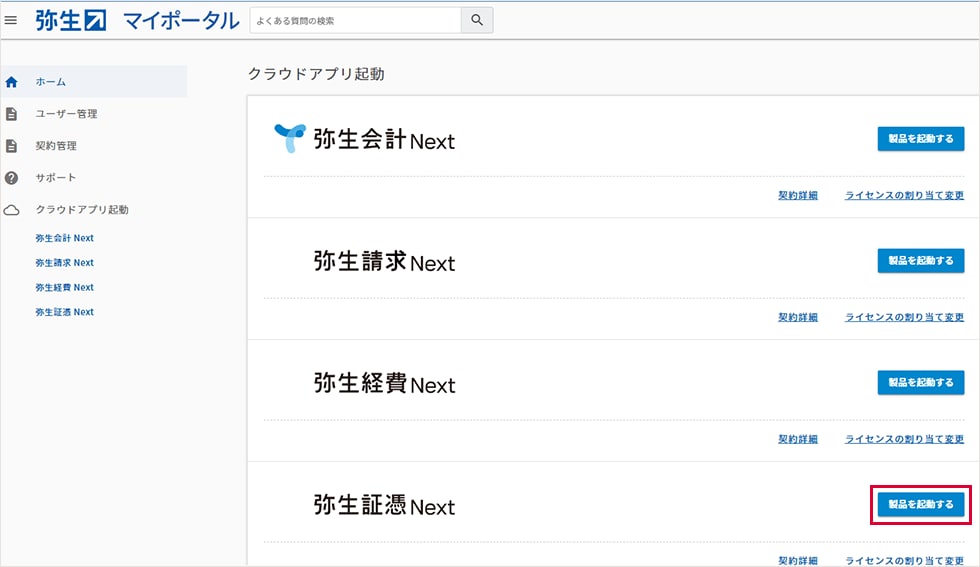The height and width of the screenshot is (567, 980).
Task: Click the support question mark icon
Action: (x=12, y=178)
